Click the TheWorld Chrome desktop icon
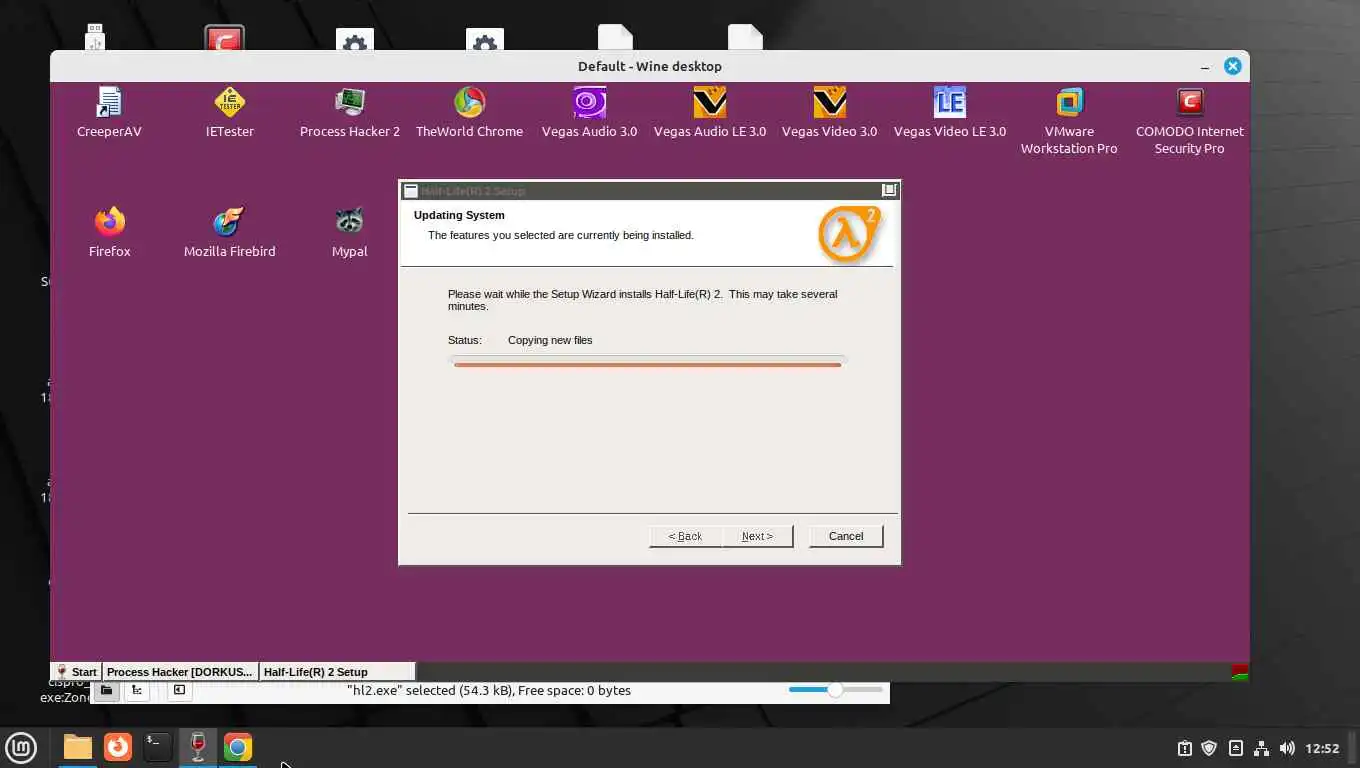This screenshot has height=768, width=1360. [x=469, y=112]
